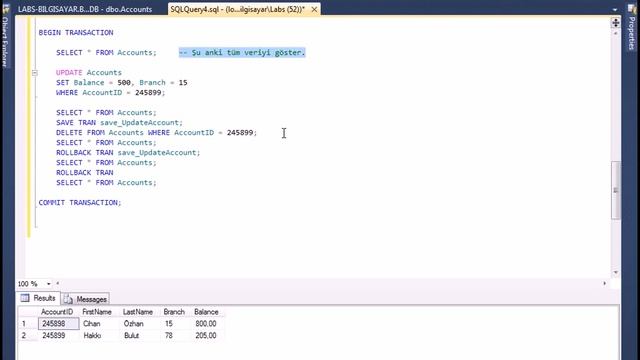
Task: Click the editor scroll down arrow
Action: (616, 272)
